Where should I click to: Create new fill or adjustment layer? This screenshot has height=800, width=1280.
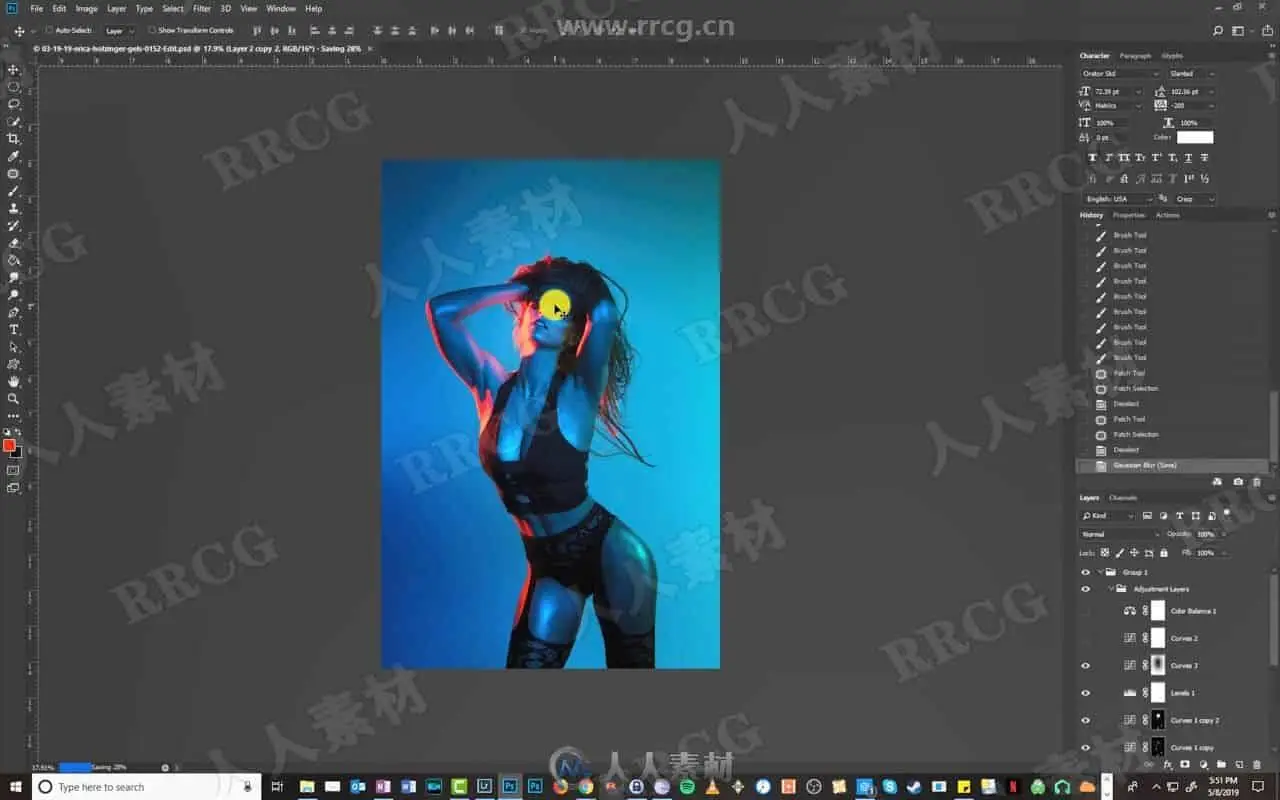click(x=1203, y=765)
